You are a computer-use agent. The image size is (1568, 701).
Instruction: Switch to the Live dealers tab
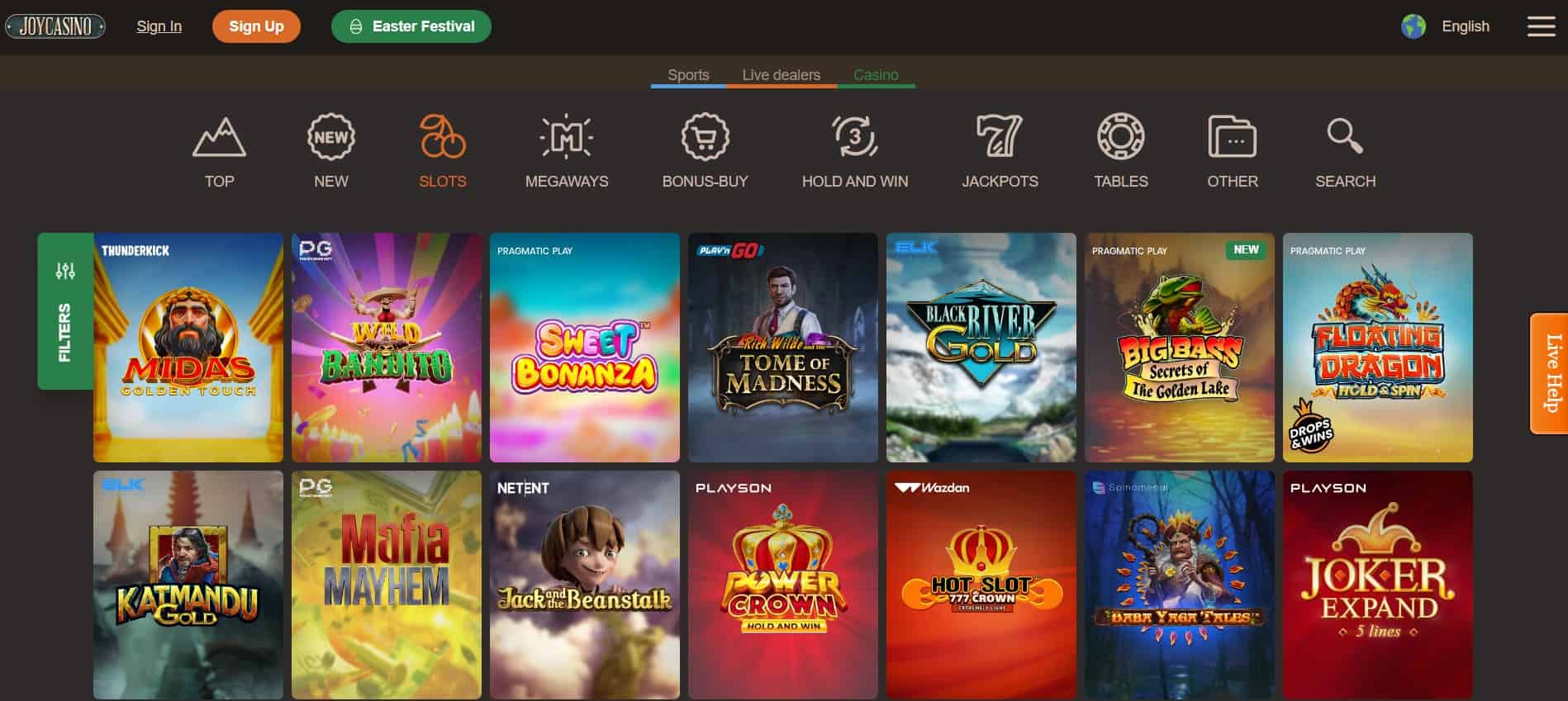[781, 74]
